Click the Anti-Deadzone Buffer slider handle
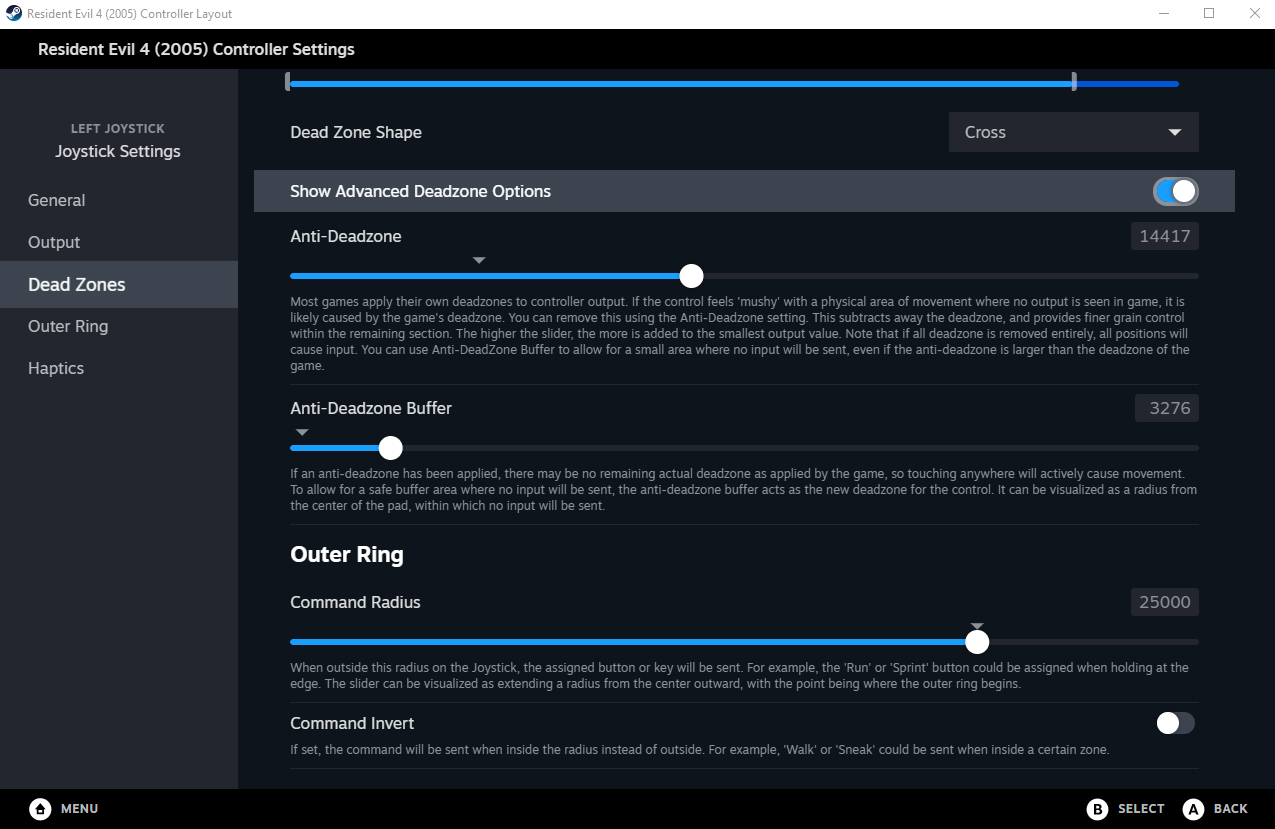Viewport: 1275px width, 829px height. [x=391, y=448]
